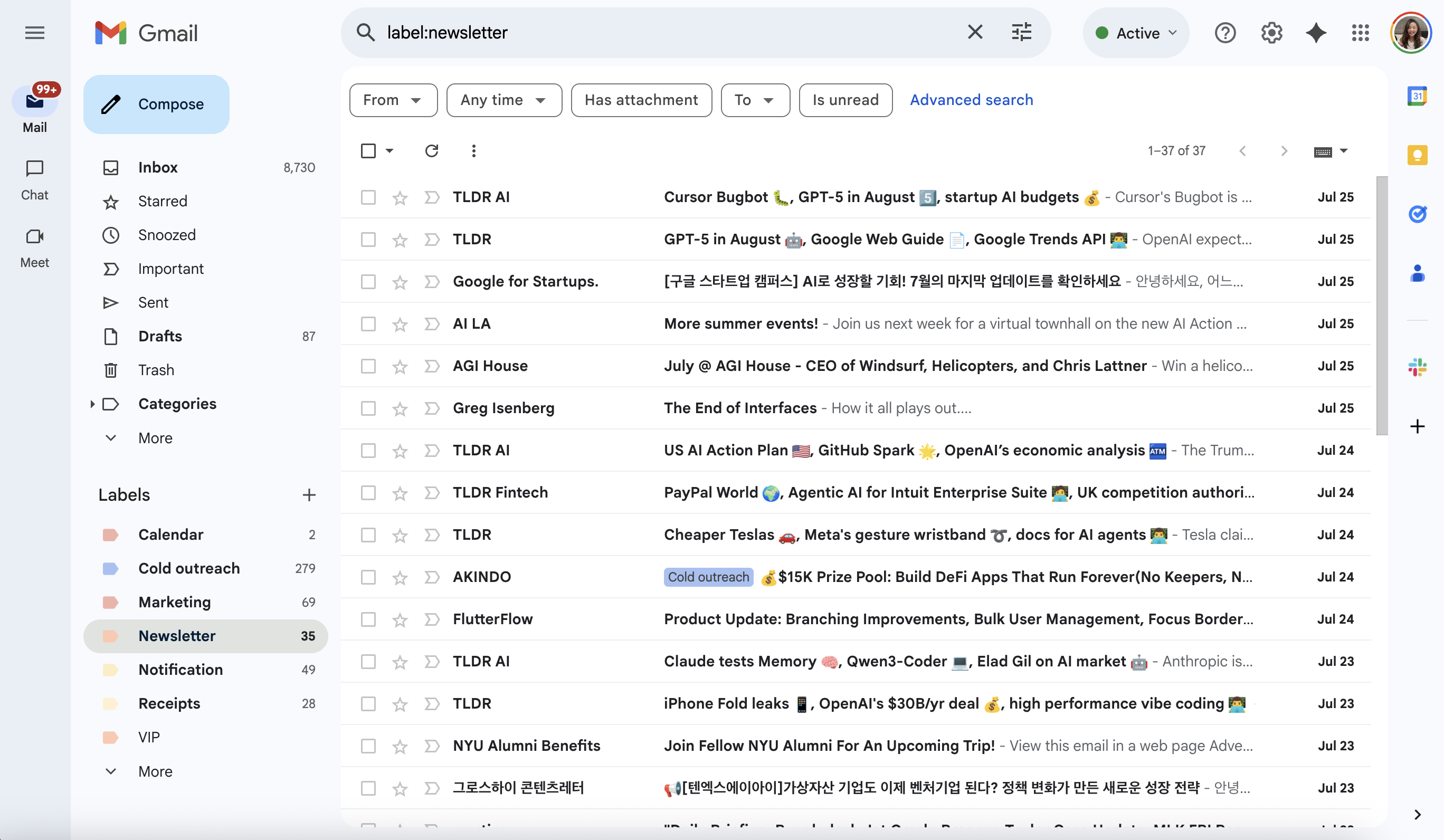Star the Greg Isenberg email
The image size is (1444, 840).
[400, 408]
